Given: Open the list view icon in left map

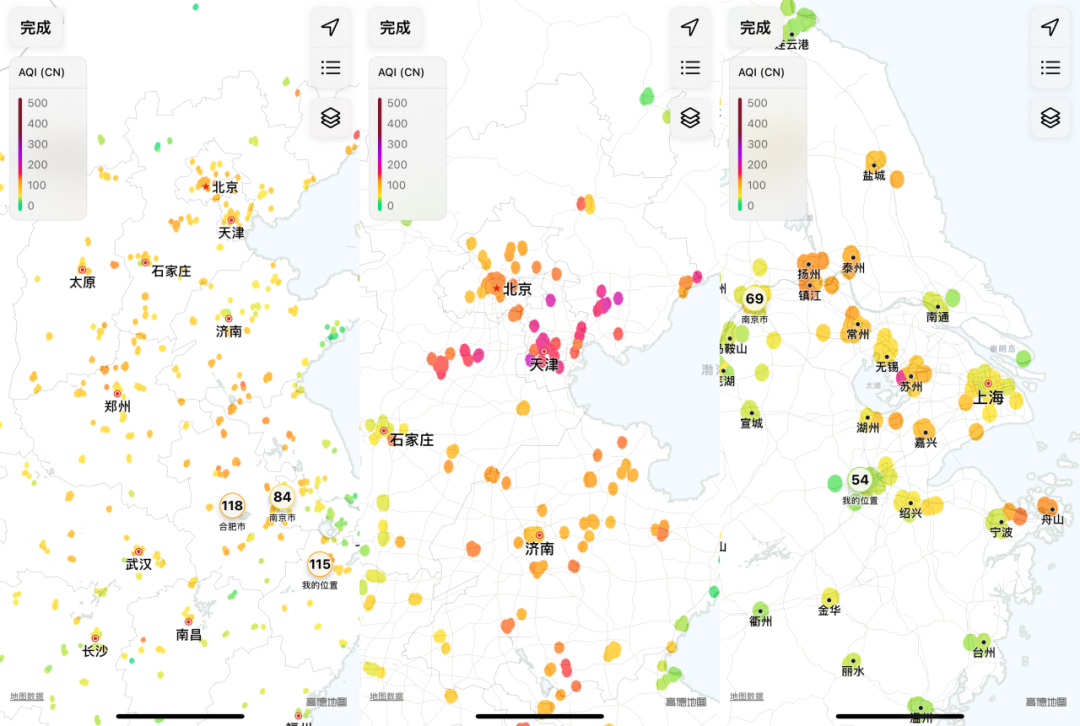Looking at the screenshot, I should [330, 68].
